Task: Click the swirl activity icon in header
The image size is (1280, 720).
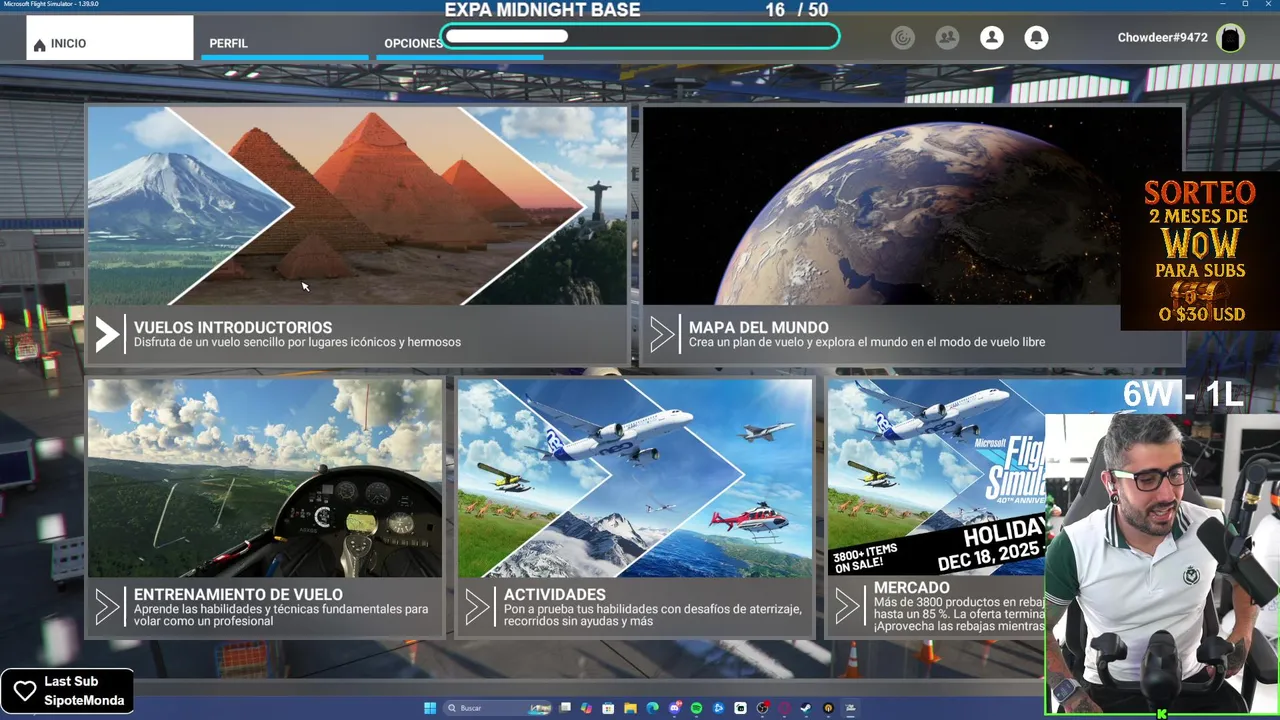Action: point(903,38)
